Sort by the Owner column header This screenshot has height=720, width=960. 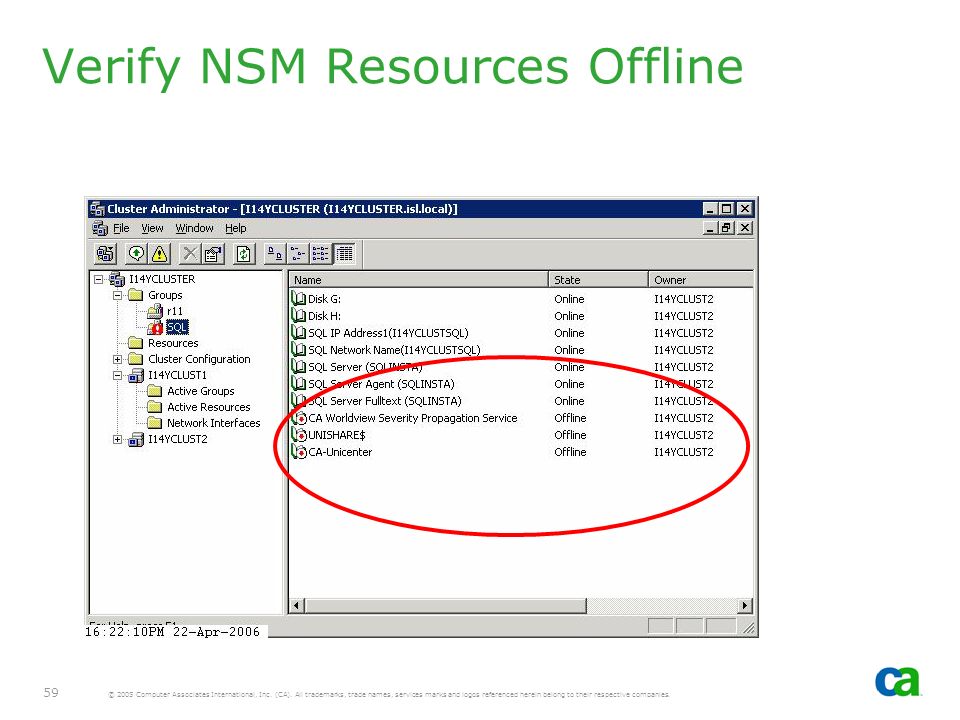[x=701, y=280]
